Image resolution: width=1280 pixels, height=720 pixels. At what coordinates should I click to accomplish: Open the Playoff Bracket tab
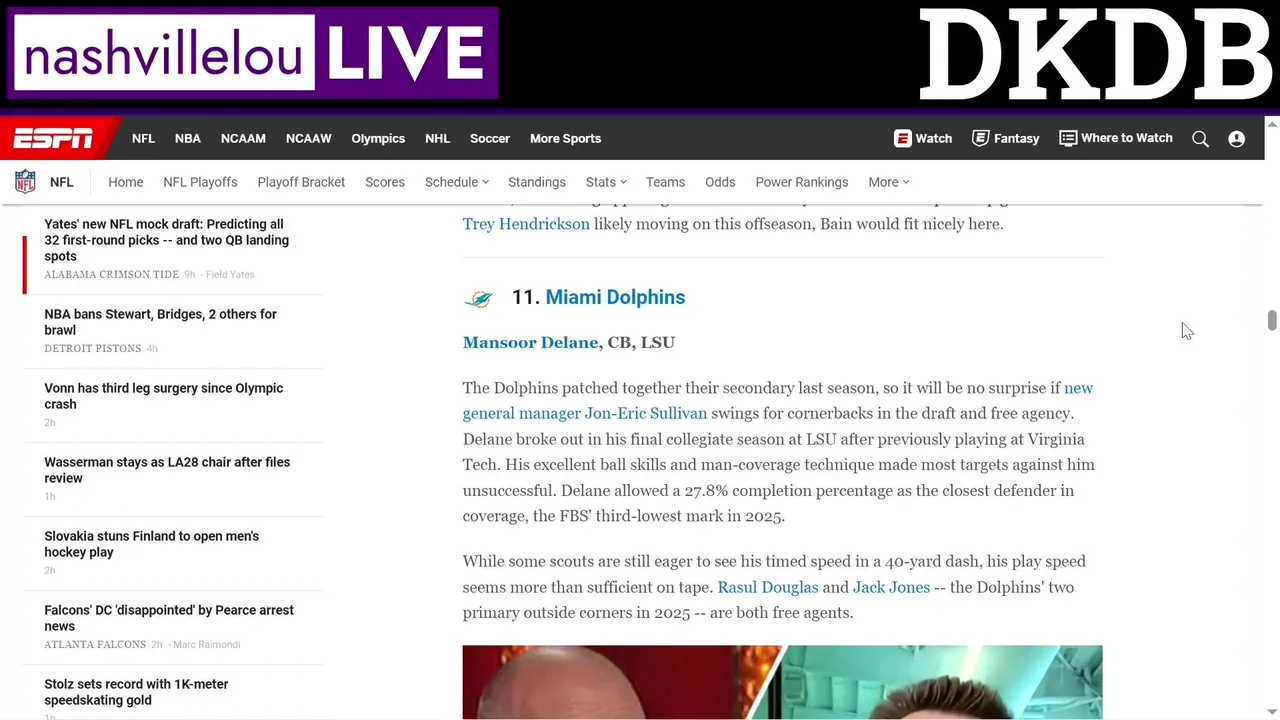click(301, 182)
